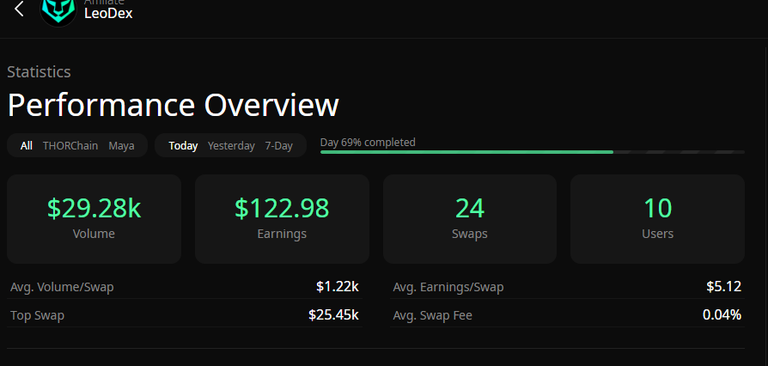Select the All chains filter
768x366 pixels.
pyautogui.click(x=26, y=146)
